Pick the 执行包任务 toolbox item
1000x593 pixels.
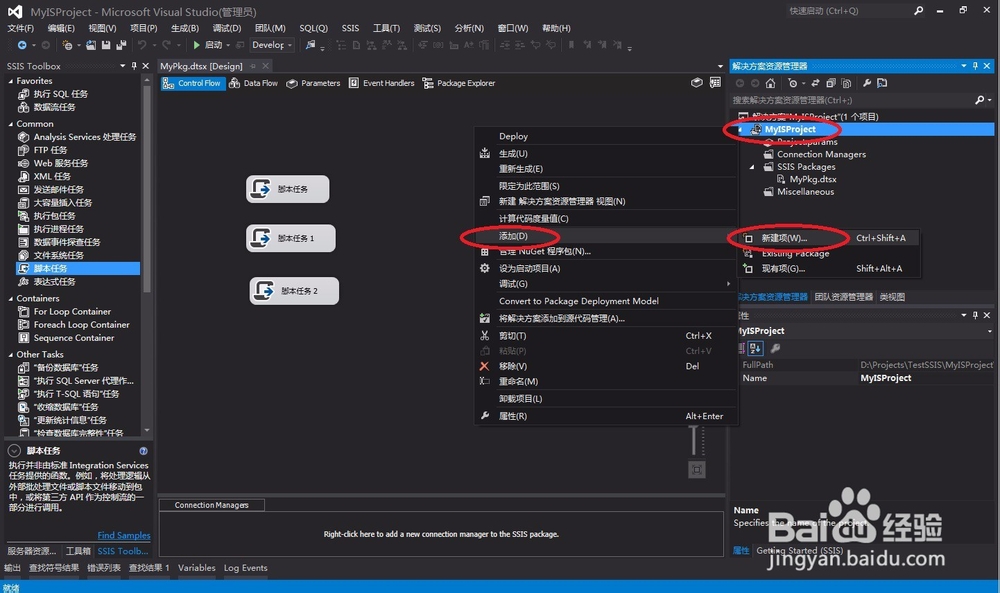click(54, 216)
